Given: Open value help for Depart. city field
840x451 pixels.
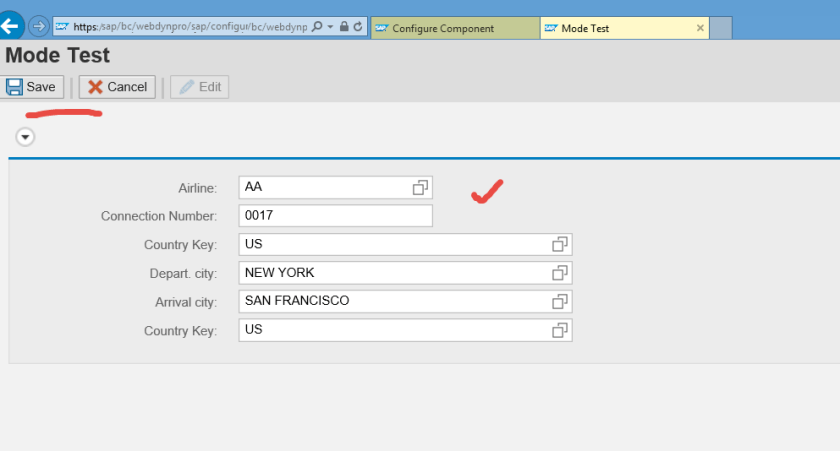Looking at the screenshot, I should coord(560,272).
